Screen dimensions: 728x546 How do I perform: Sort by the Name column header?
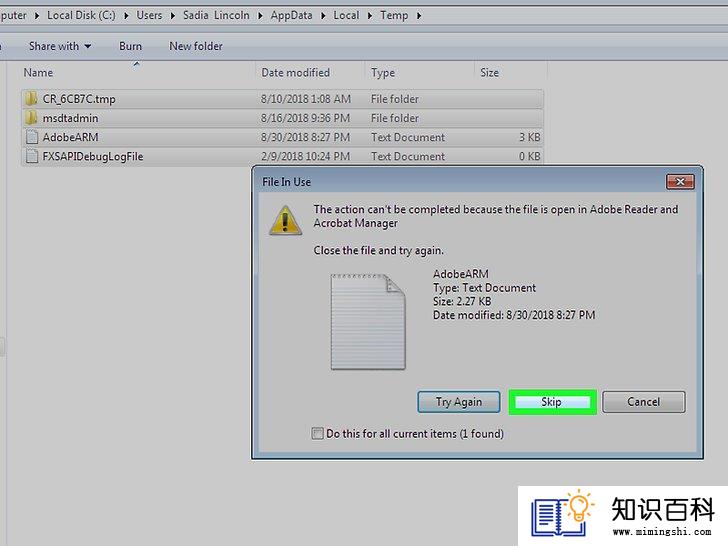click(x=38, y=72)
